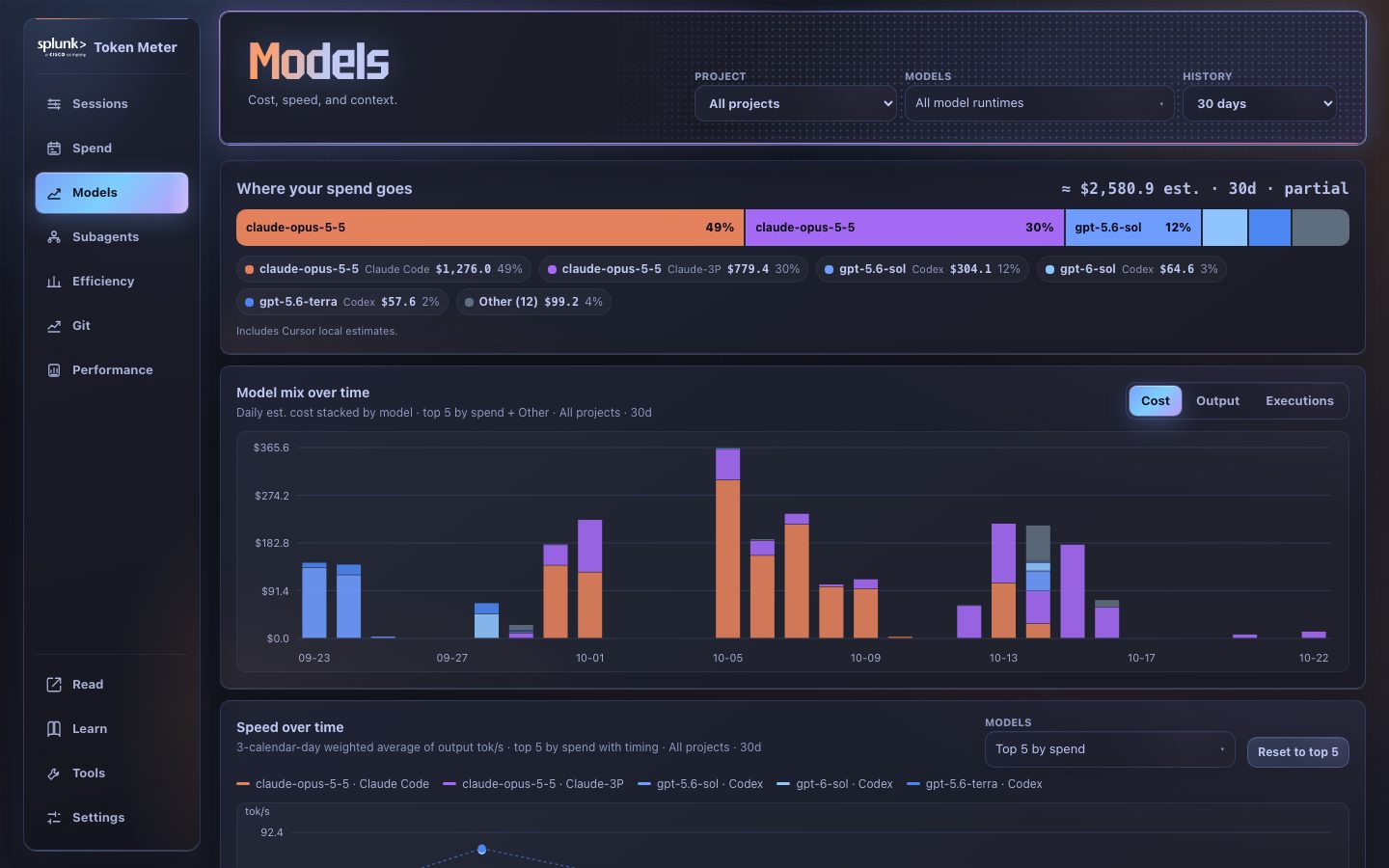Image resolution: width=1389 pixels, height=868 pixels.
Task: Open the Git trend icon
Action: tap(54, 326)
